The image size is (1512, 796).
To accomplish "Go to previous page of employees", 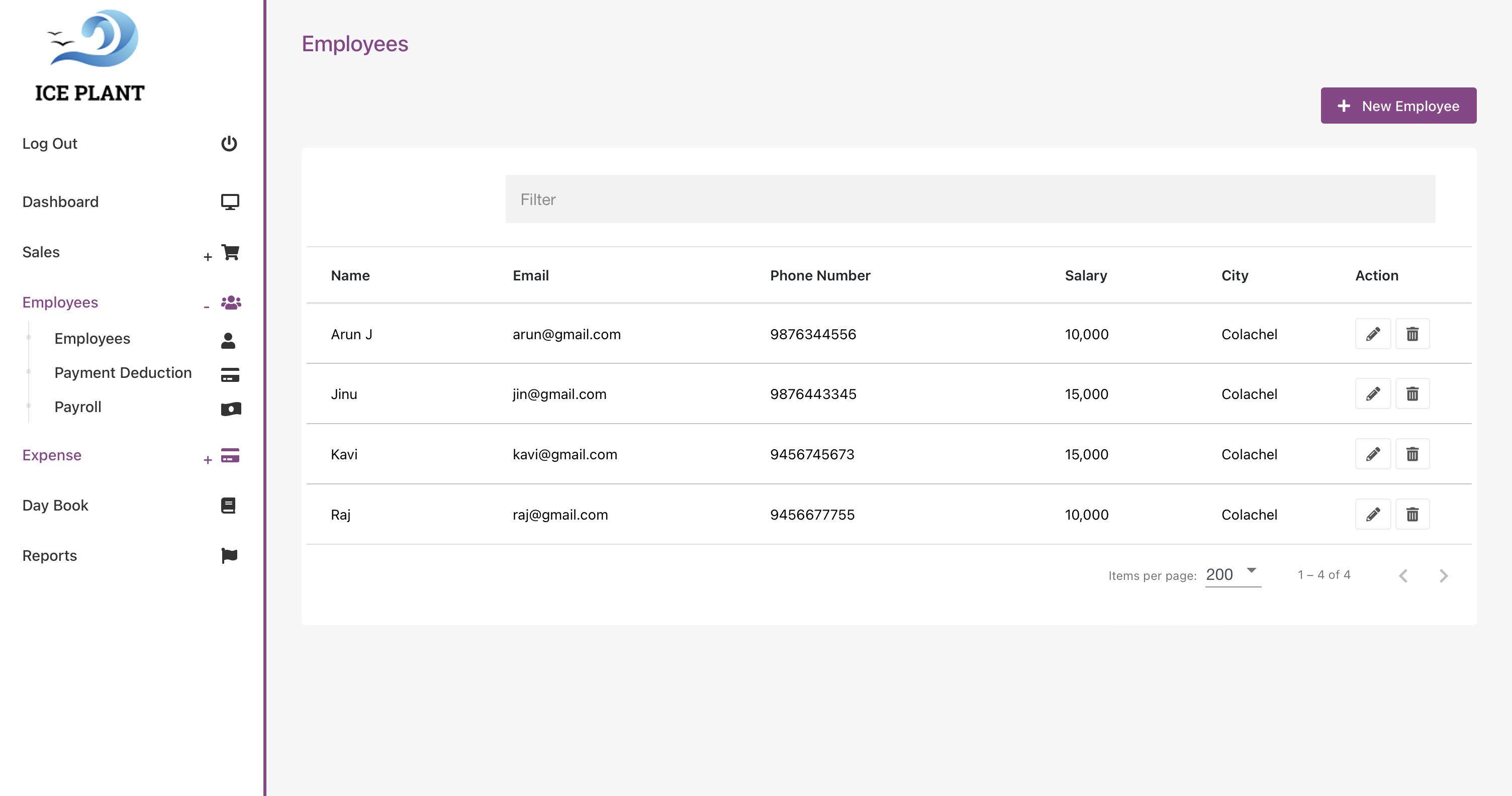I will [1403, 575].
